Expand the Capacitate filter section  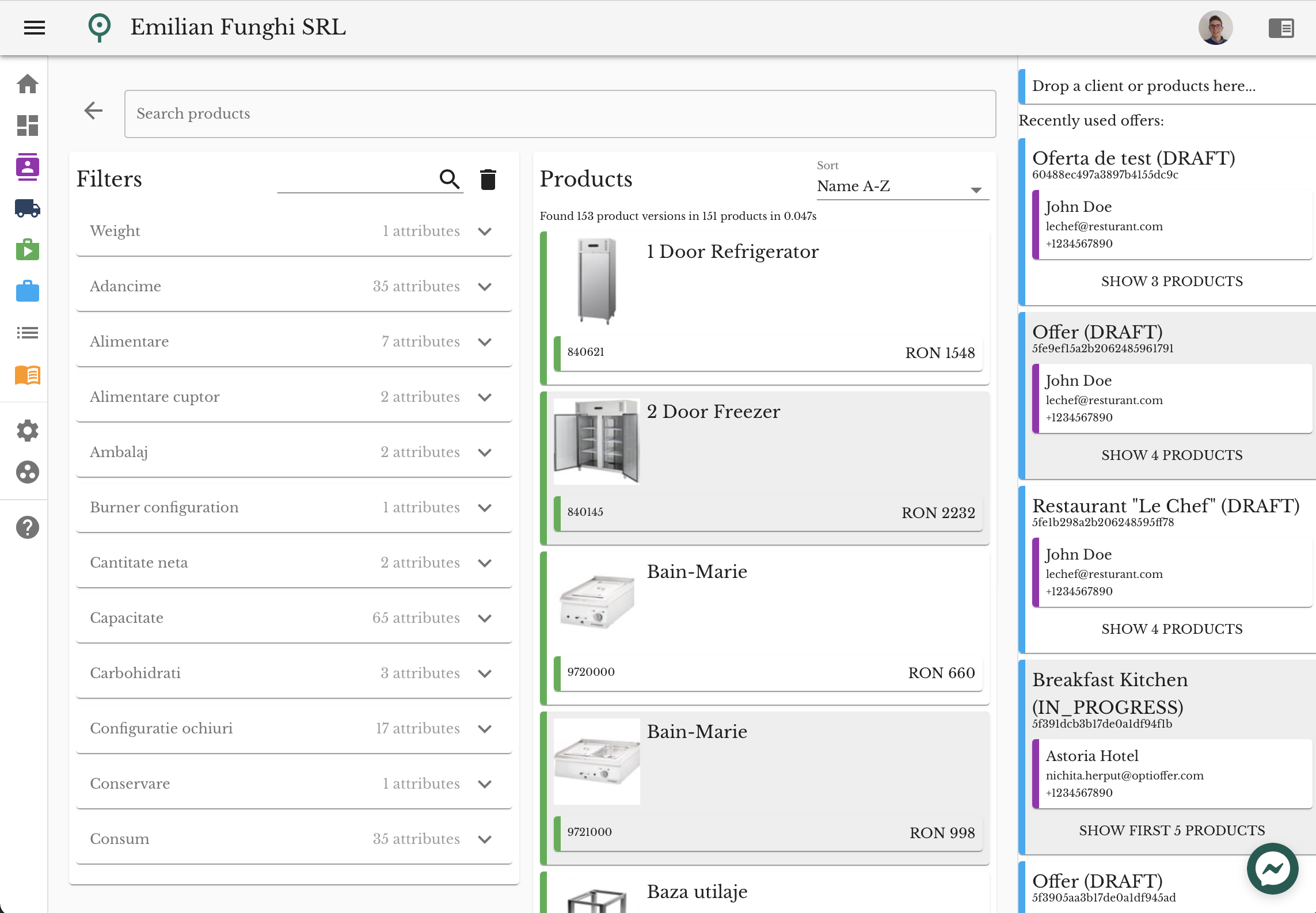tap(485, 618)
